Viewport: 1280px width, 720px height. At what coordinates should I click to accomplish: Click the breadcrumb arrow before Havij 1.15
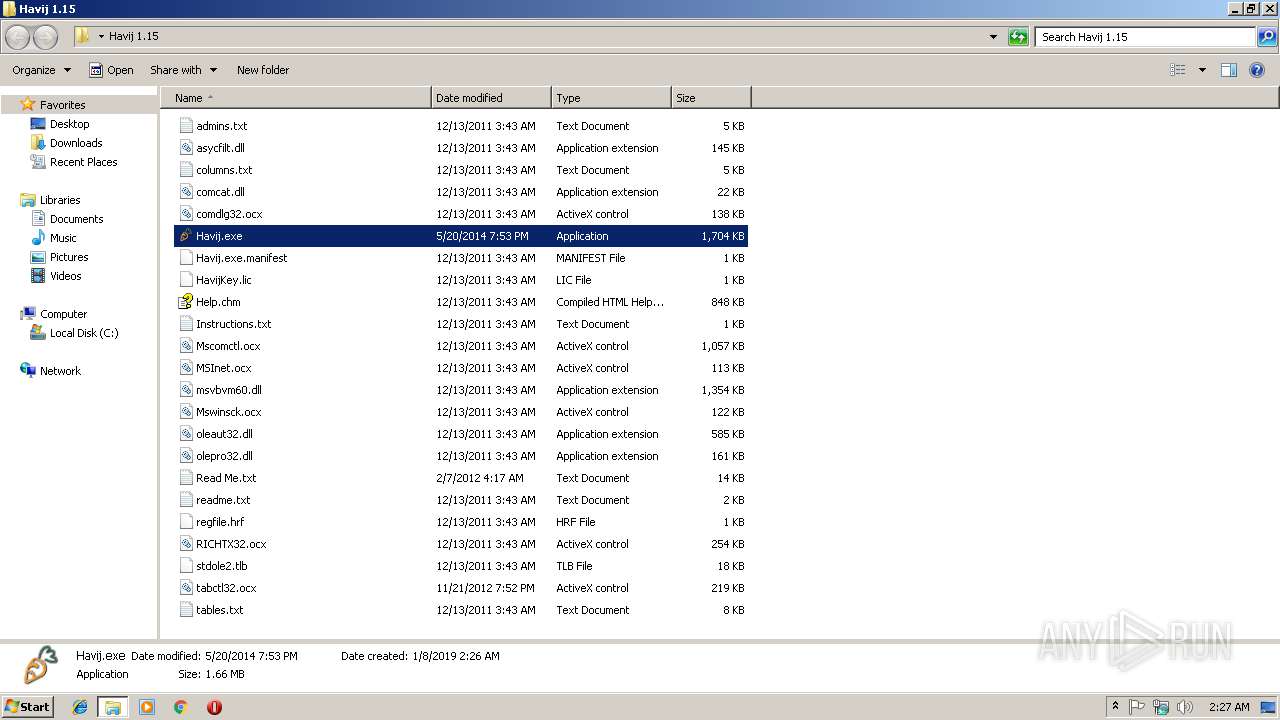coord(101,37)
